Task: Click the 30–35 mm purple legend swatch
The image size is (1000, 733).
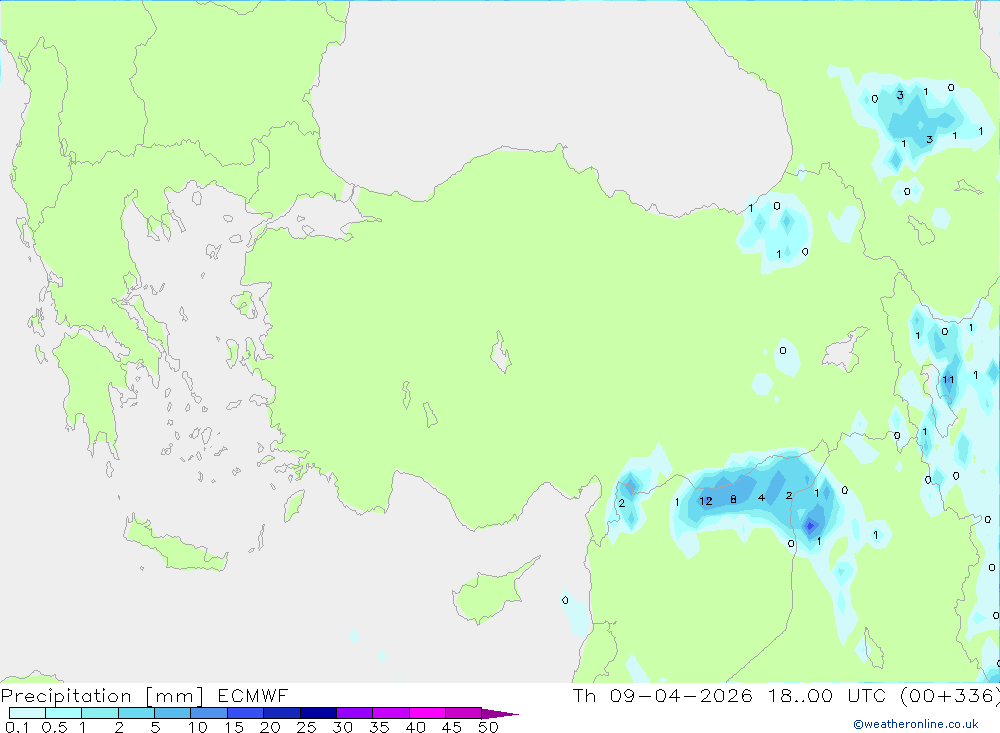Action: pos(355,713)
